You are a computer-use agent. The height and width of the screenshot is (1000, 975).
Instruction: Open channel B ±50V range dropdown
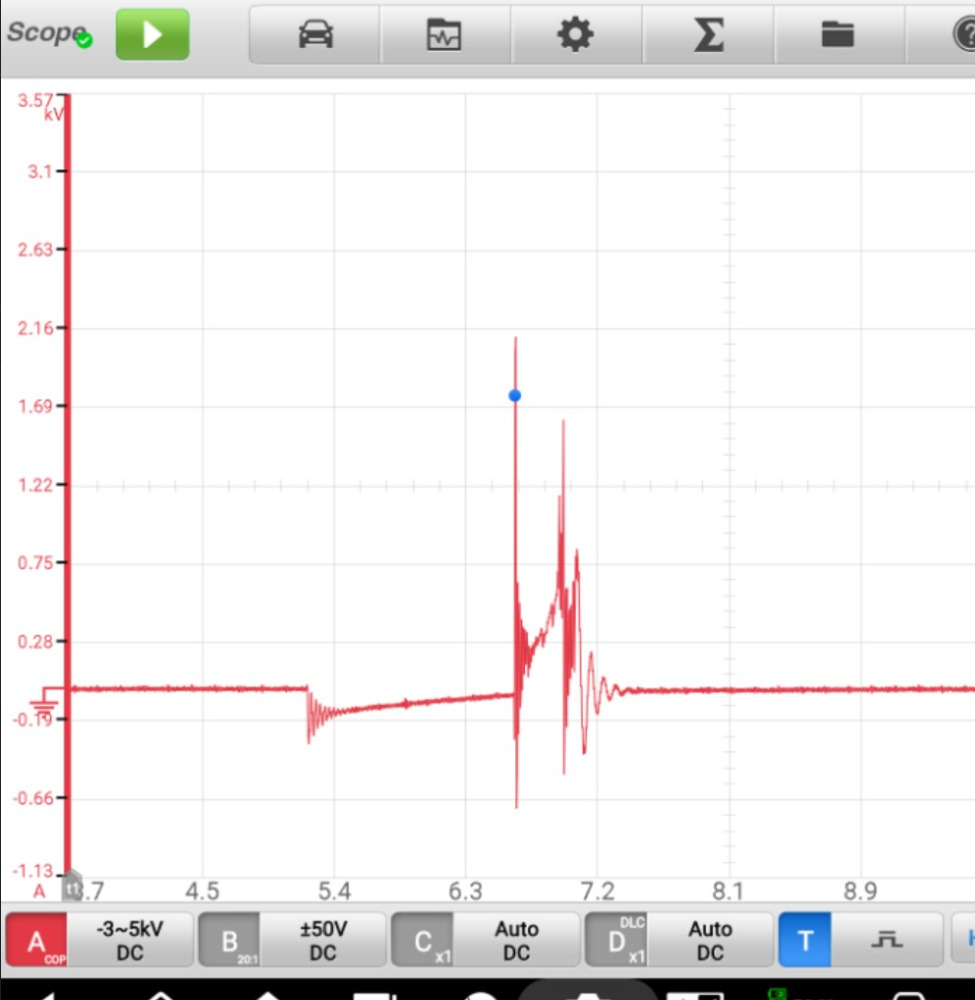tap(323, 940)
